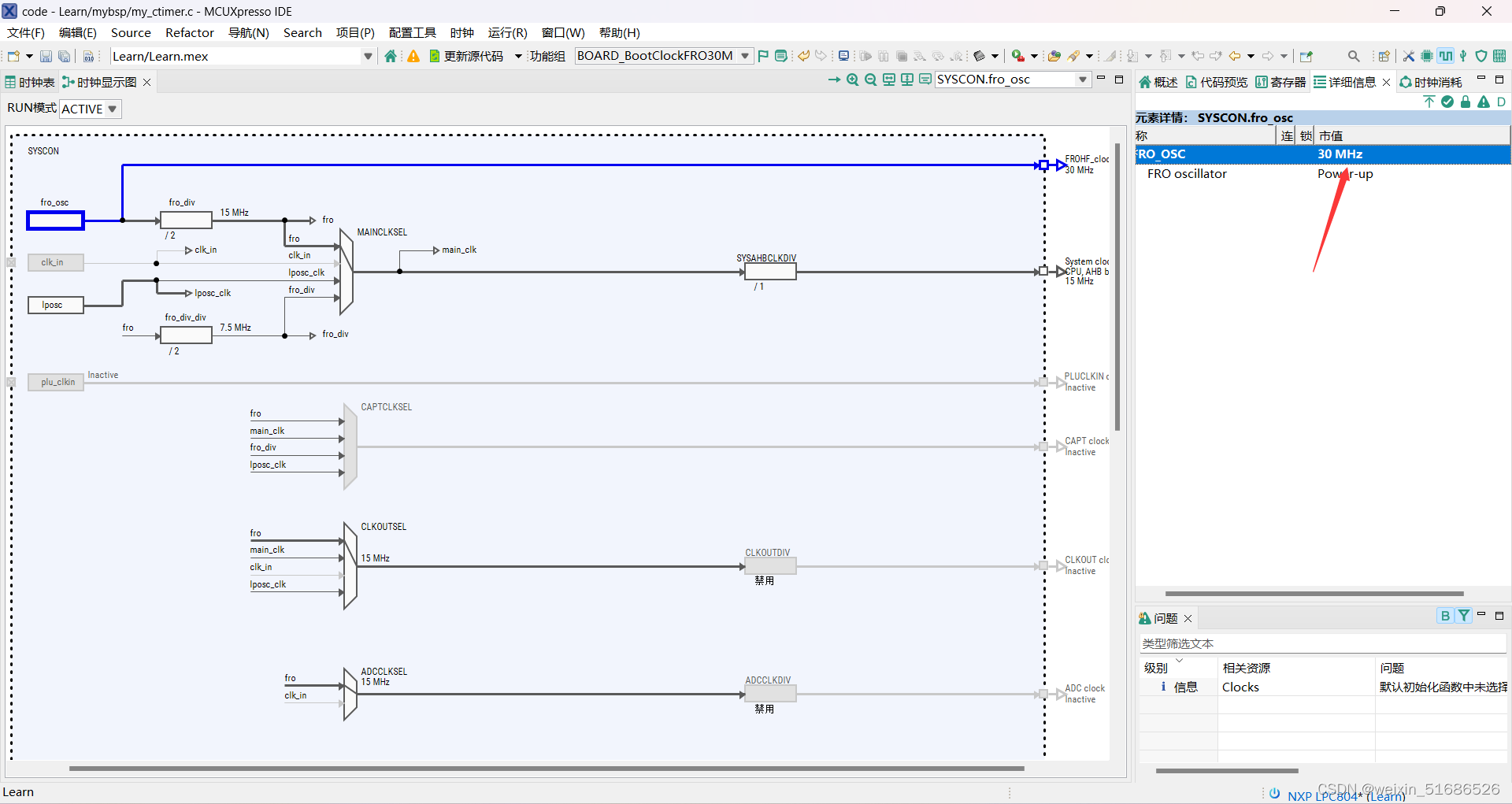Click the orange warning triangle icon
Screen dimensions: 1512x804
413,56
